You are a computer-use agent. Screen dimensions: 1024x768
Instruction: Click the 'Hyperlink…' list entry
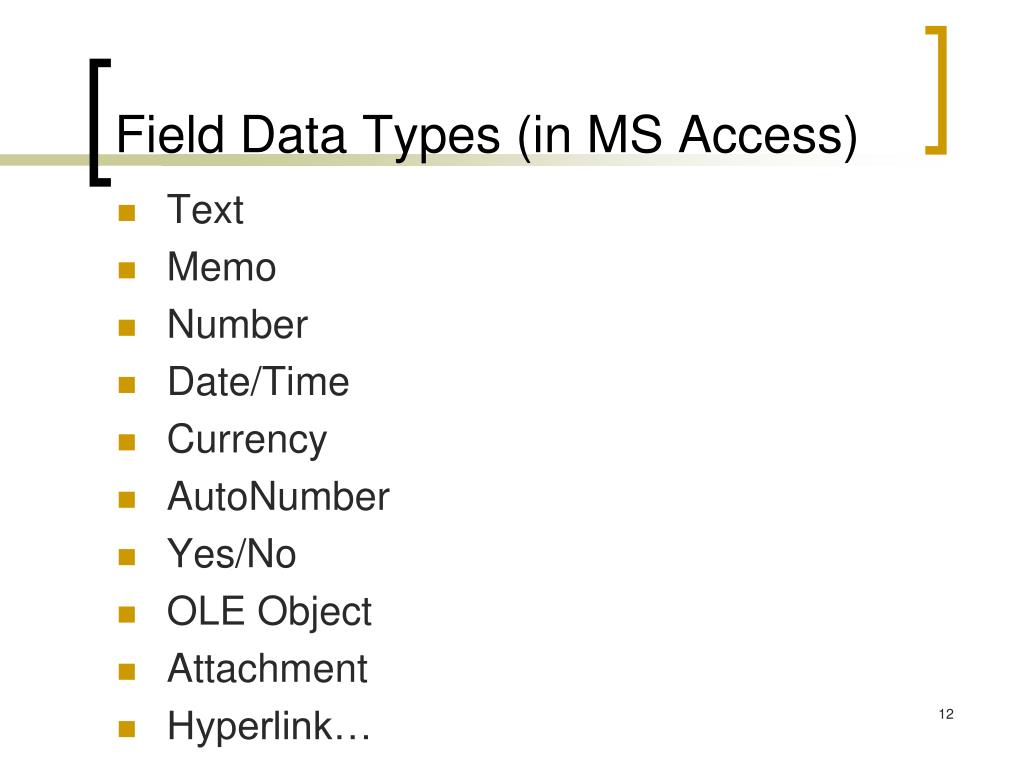[x=268, y=726]
